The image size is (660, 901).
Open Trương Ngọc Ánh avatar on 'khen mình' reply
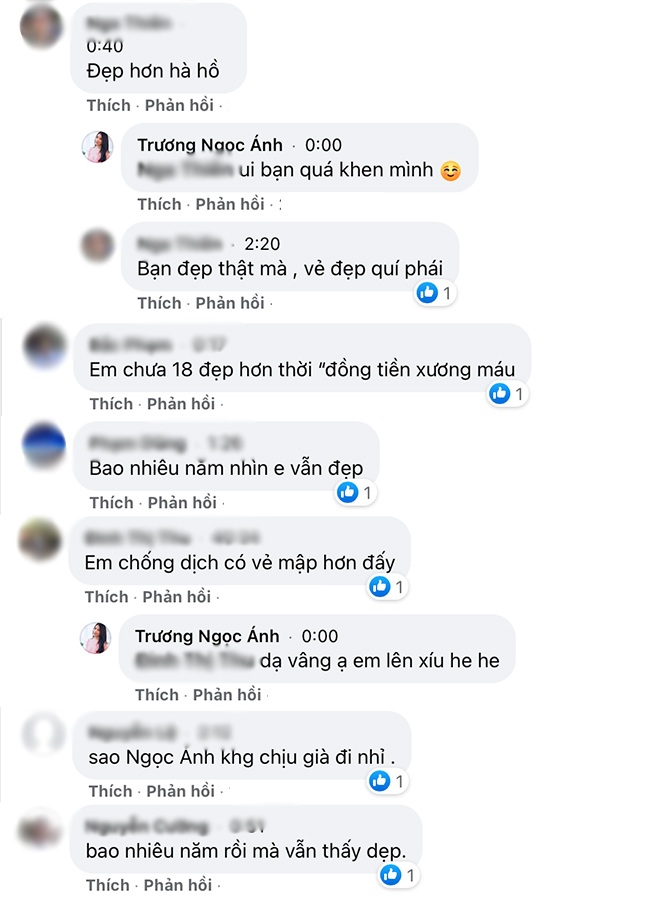(97, 147)
